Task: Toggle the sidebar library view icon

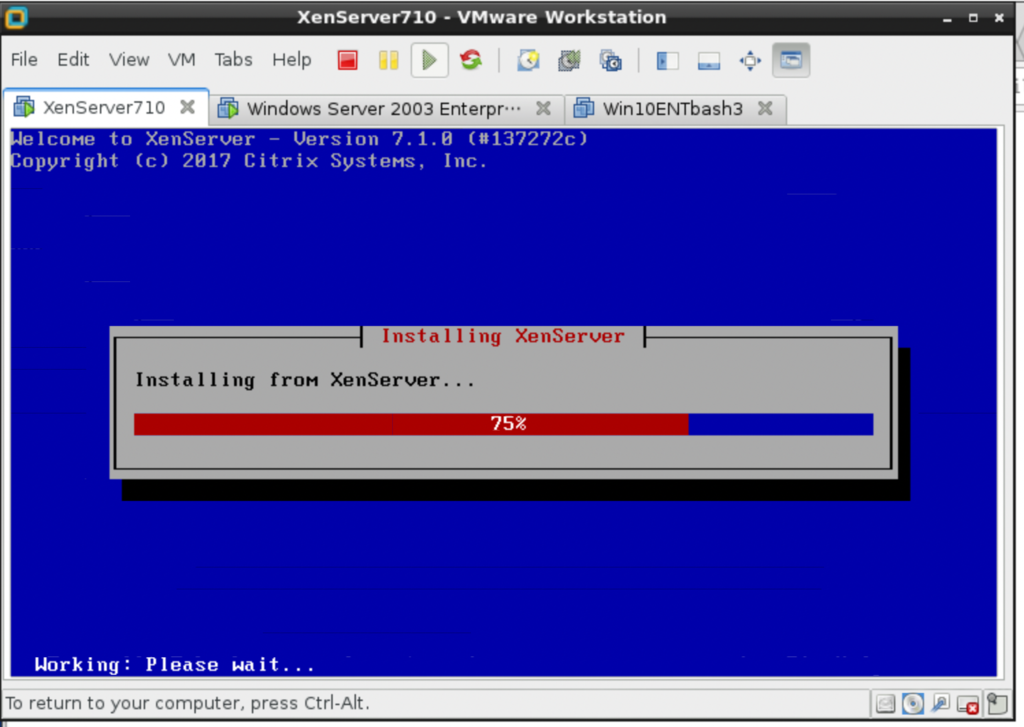Action: pyautogui.click(x=667, y=61)
